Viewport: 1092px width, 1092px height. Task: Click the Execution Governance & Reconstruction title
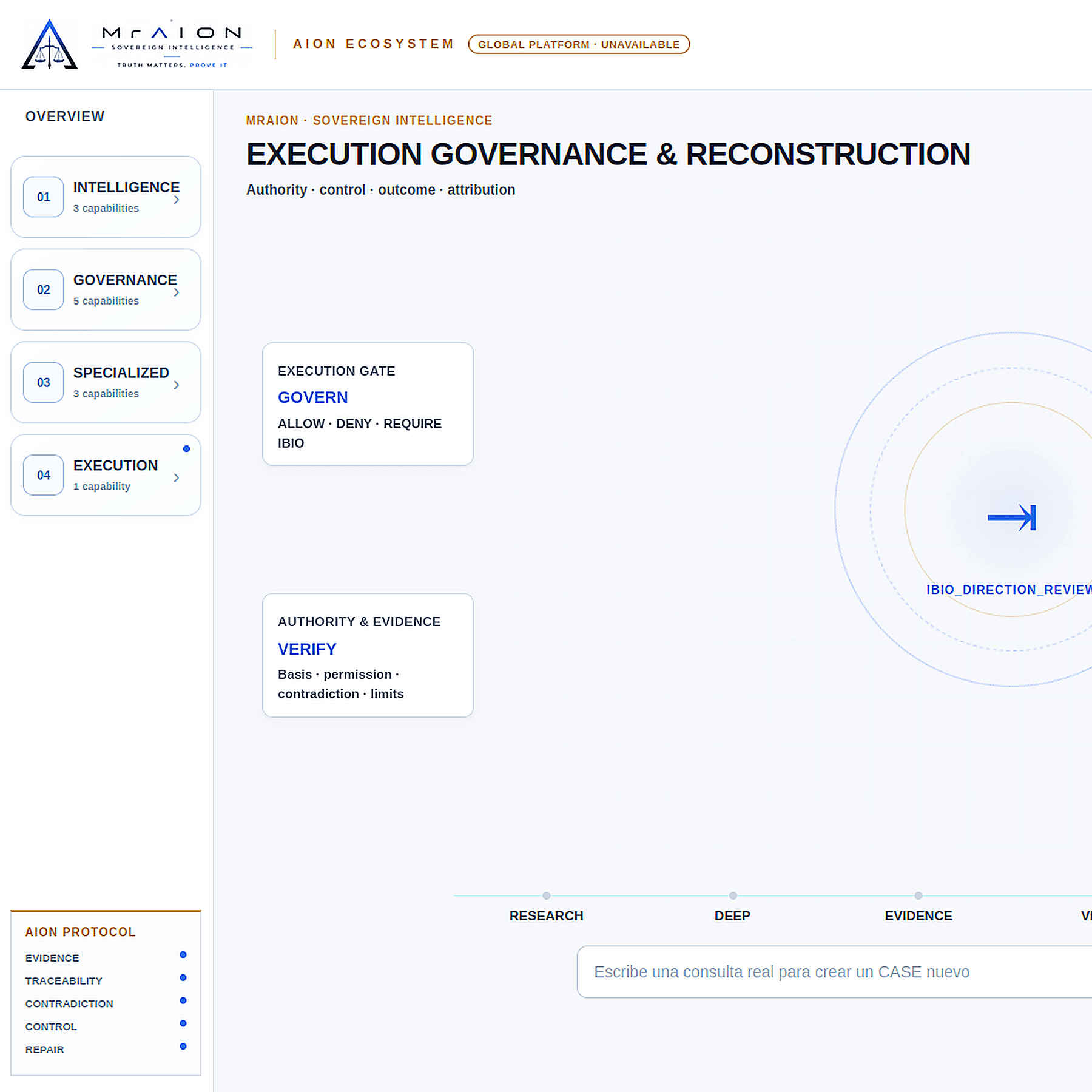coord(608,154)
